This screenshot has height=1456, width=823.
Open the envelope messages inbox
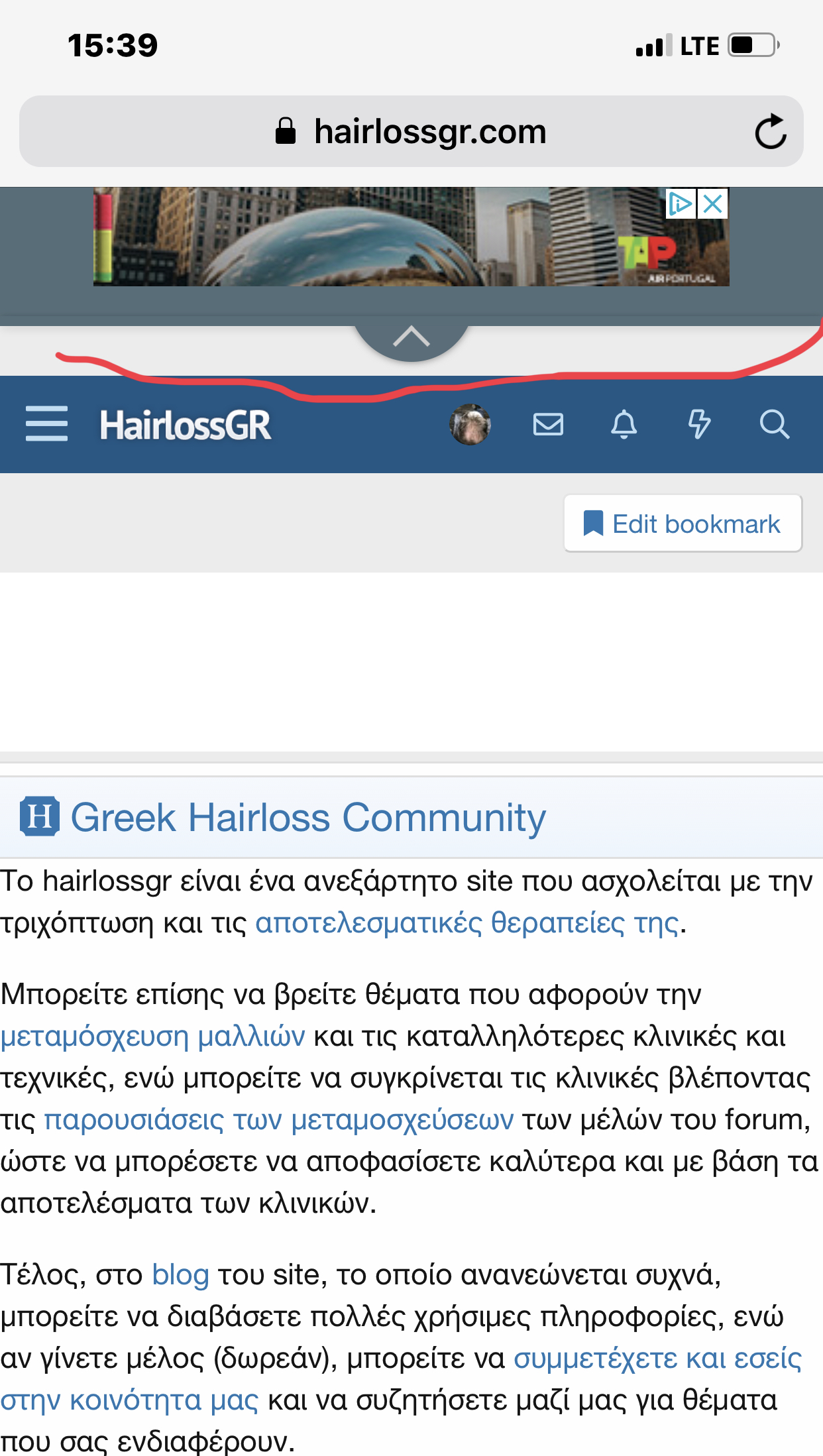[x=548, y=424]
